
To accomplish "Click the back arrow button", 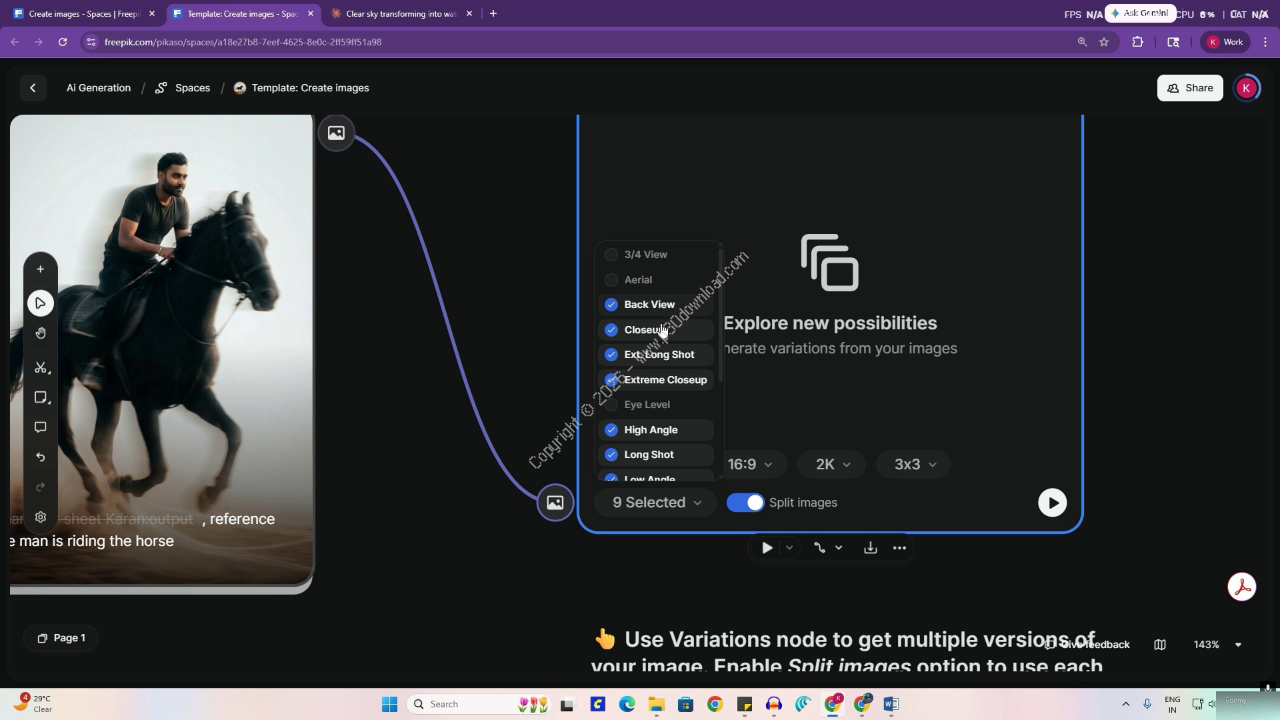I will pyautogui.click(x=33, y=88).
